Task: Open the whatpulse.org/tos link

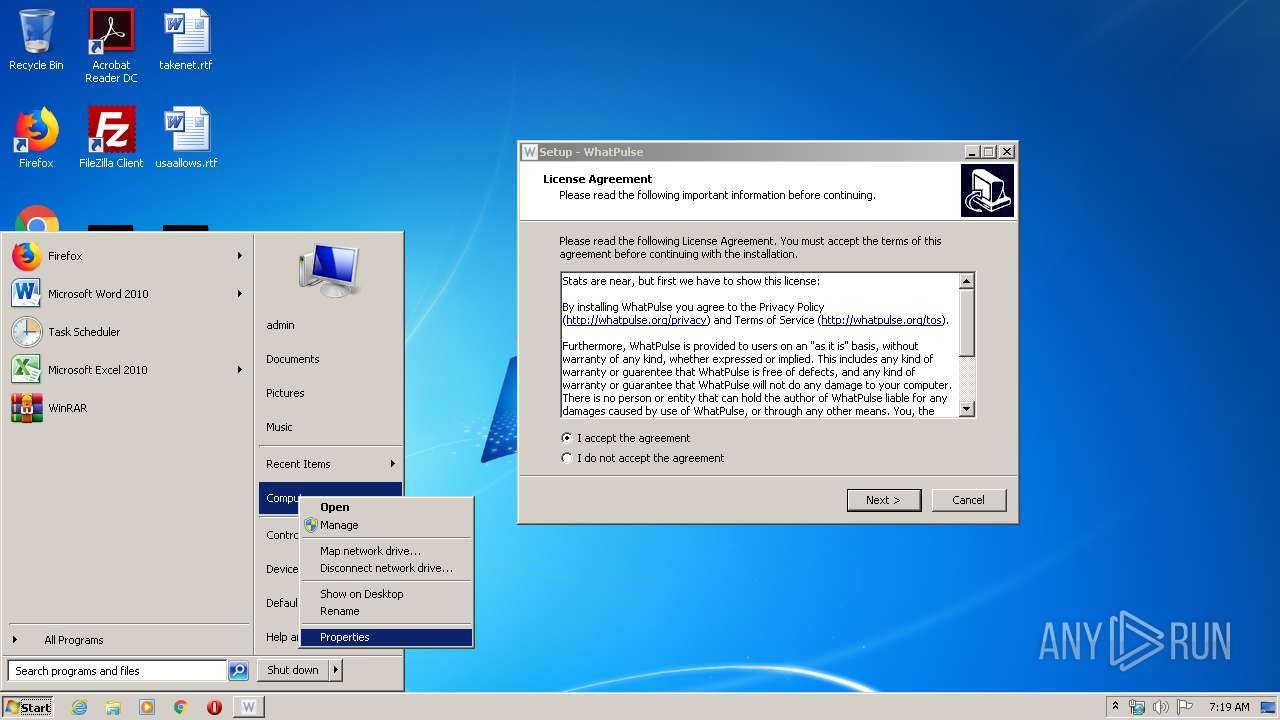Action: 881,320
